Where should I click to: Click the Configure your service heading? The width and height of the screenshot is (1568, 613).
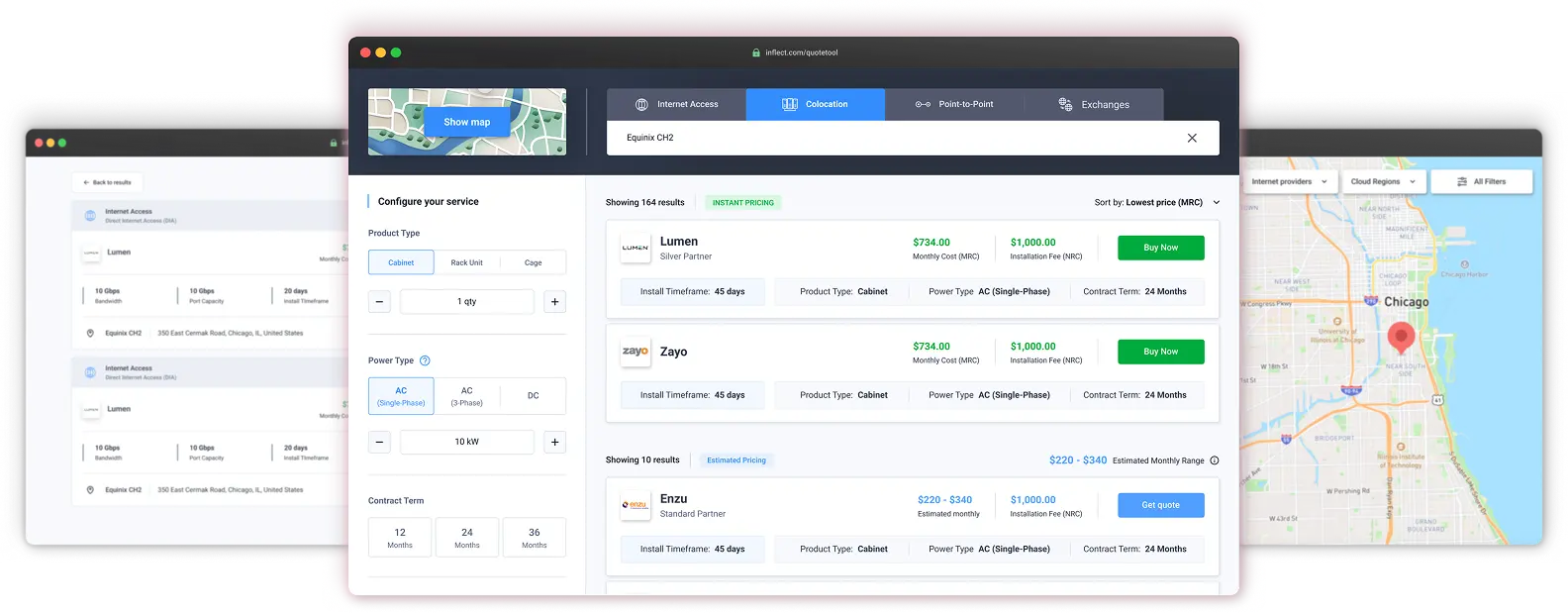(429, 201)
